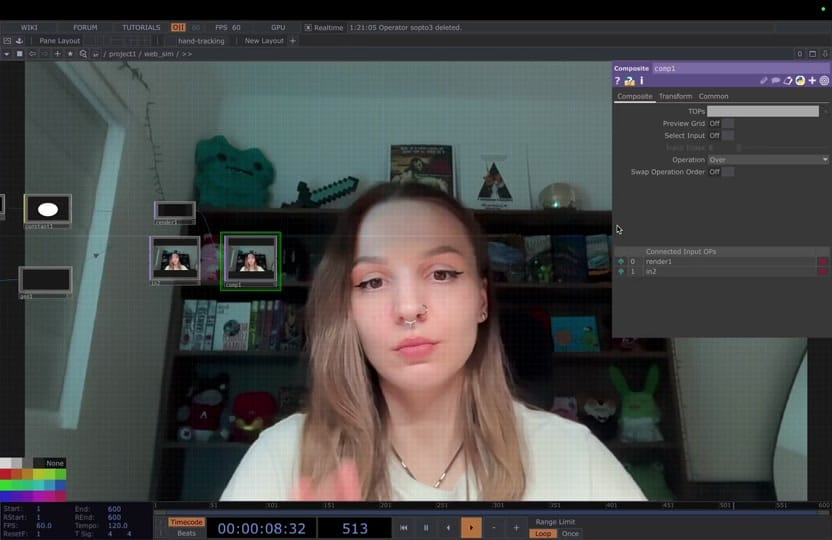Go back with the left arrow network icon
The image size is (832, 540).
(32, 54)
